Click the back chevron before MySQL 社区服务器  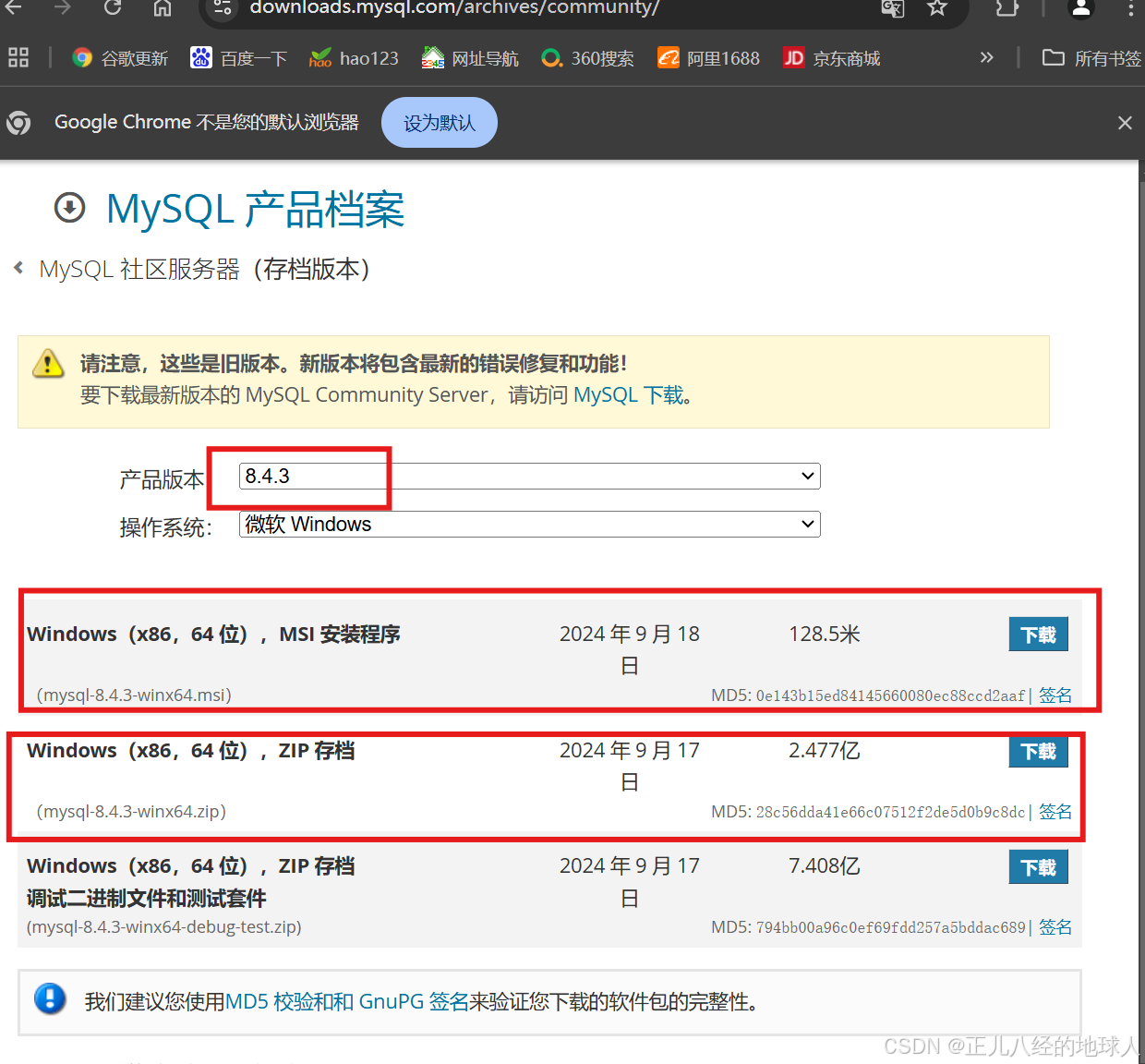point(18,268)
